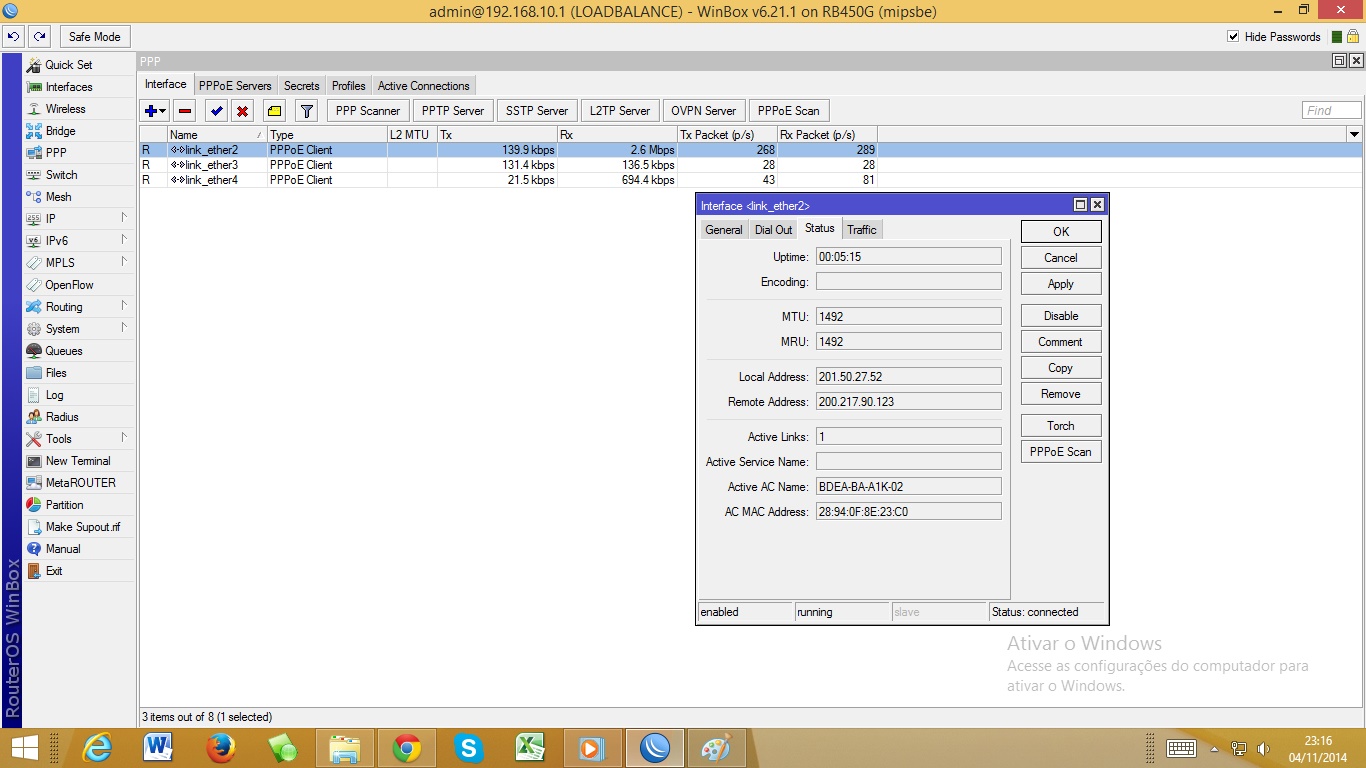
Task: Open MetaROUTER from the sidebar
Action: 79,483
